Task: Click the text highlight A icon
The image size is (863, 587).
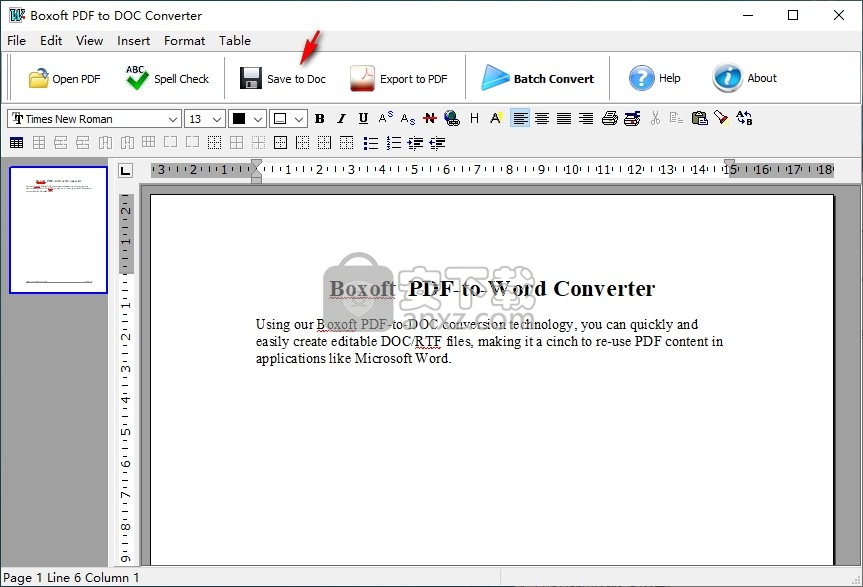Action: point(496,118)
